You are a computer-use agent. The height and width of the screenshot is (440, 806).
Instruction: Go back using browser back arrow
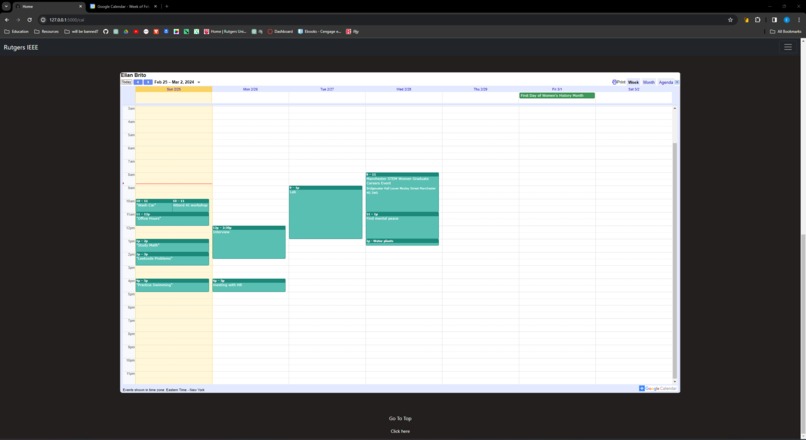7,20
